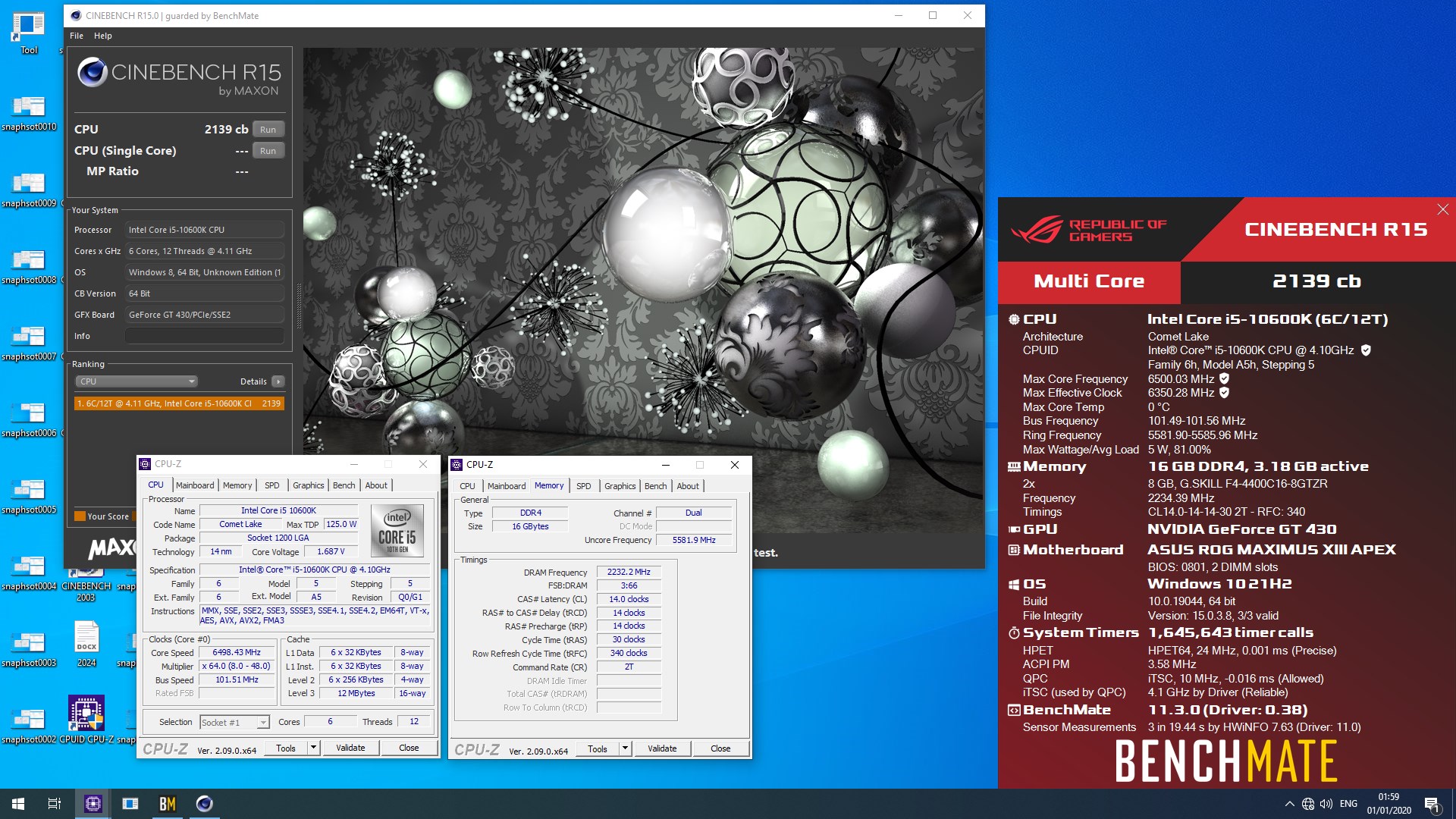The image size is (1456, 819).
Task: Click the Ranking Details arrow button
Action: pyautogui.click(x=278, y=381)
